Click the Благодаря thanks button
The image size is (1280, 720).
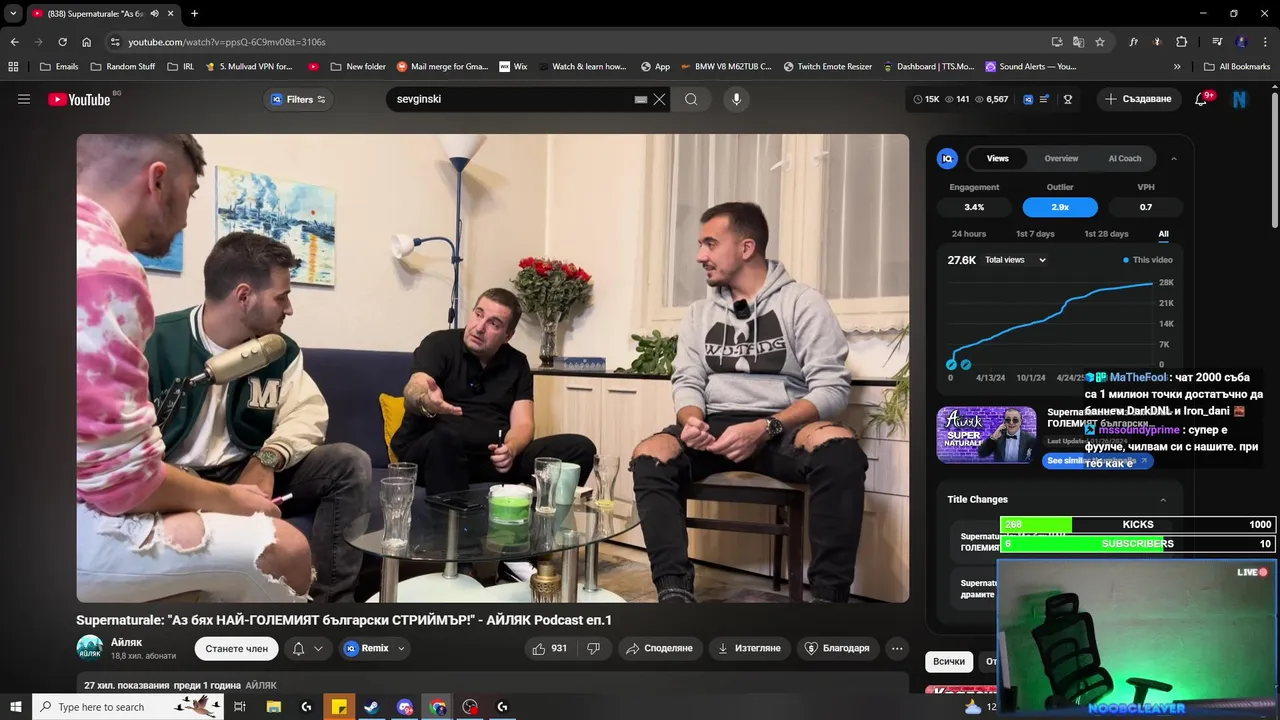coord(838,648)
